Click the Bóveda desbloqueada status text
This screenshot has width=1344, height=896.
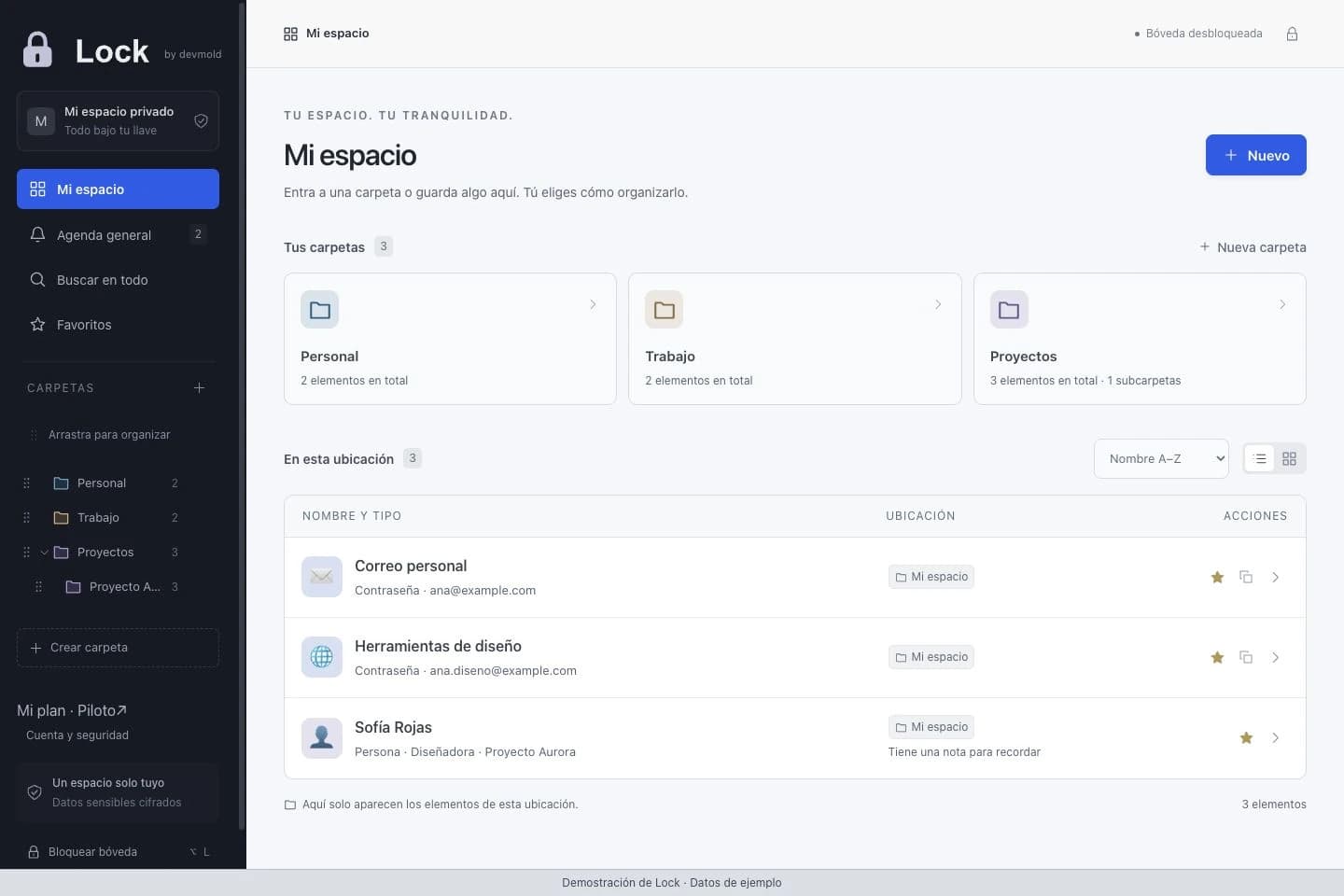pyautogui.click(x=1204, y=34)
